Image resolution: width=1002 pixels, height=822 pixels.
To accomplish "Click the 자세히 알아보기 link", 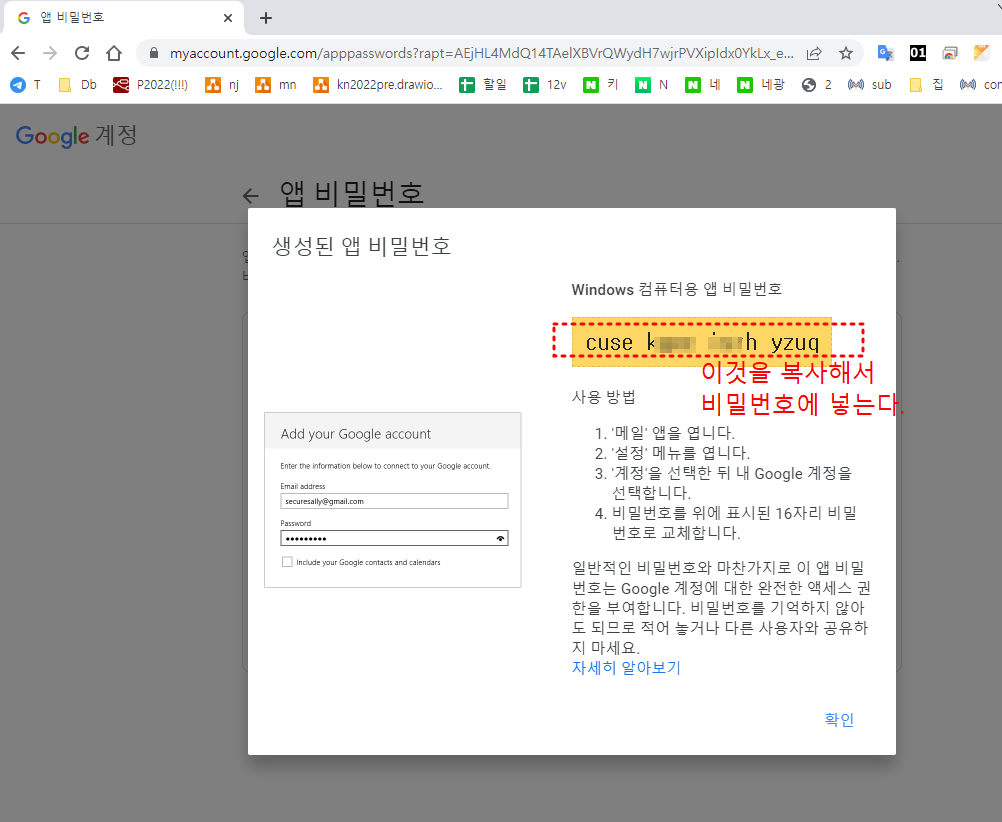I will (626, 668).
